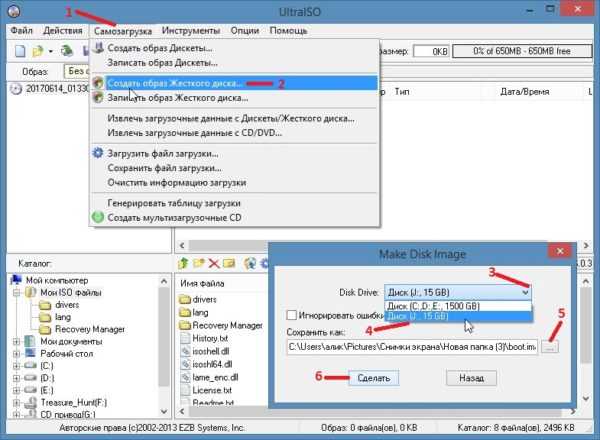Select the 20170614 disc icon in image tree

tap(16, 89)
